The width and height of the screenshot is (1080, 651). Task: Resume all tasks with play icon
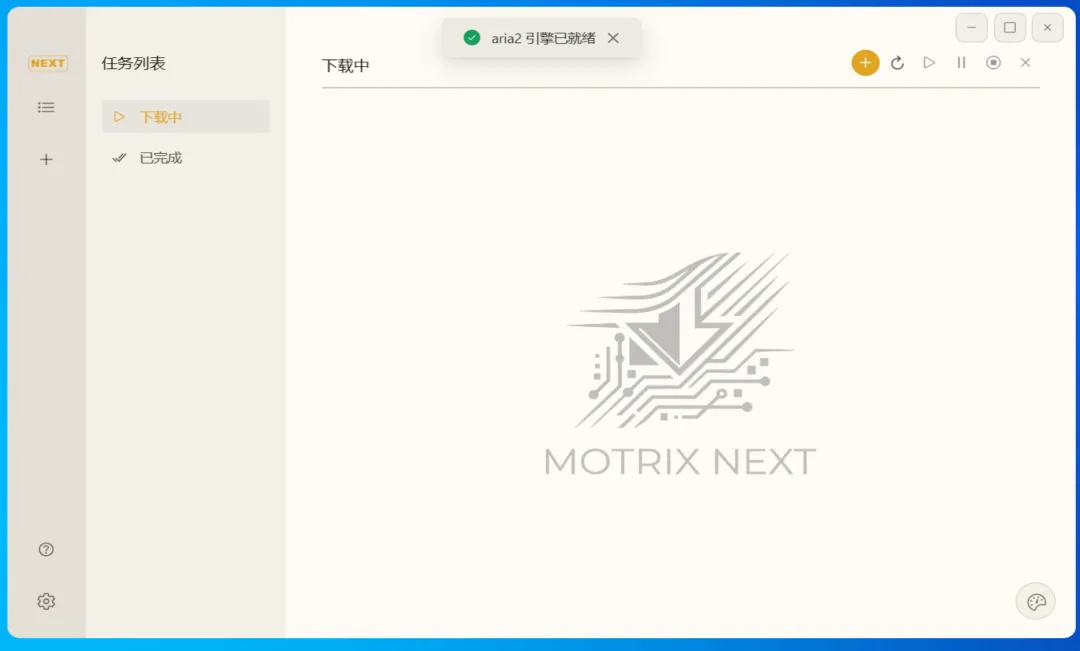929,63
